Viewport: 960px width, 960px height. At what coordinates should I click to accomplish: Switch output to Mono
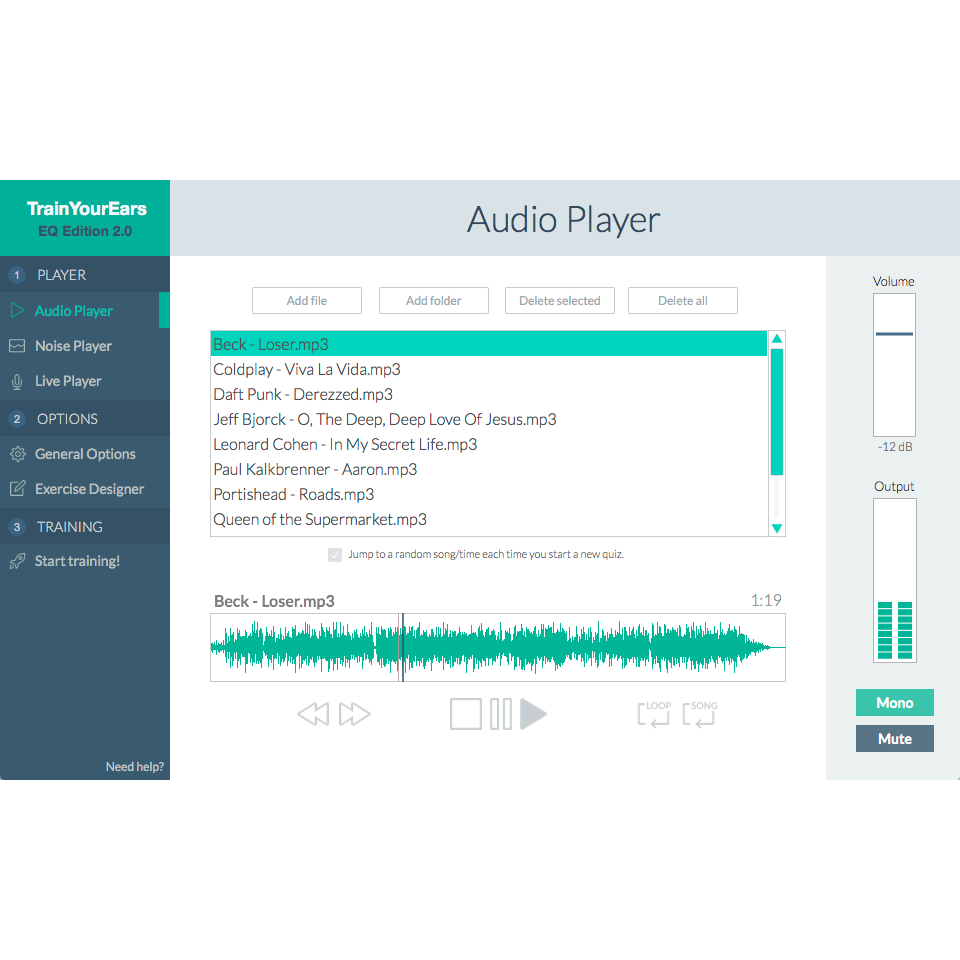(x=894, y=702)
